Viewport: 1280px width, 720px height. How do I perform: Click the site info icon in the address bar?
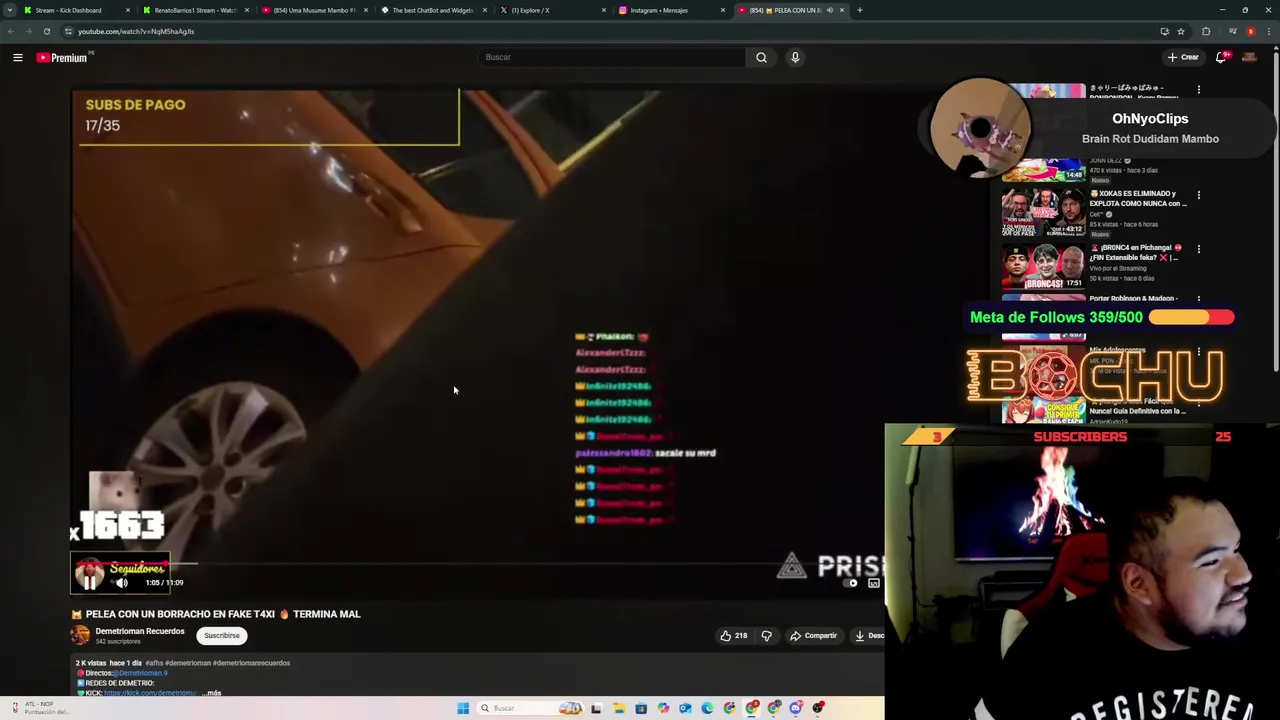coord(68,31)
